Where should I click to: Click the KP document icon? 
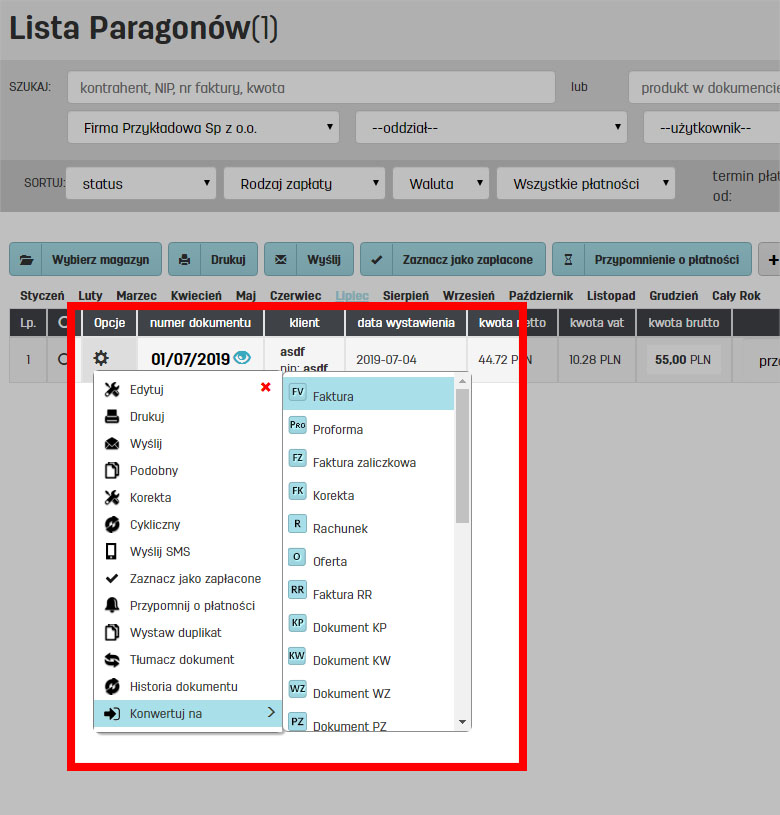297,623
